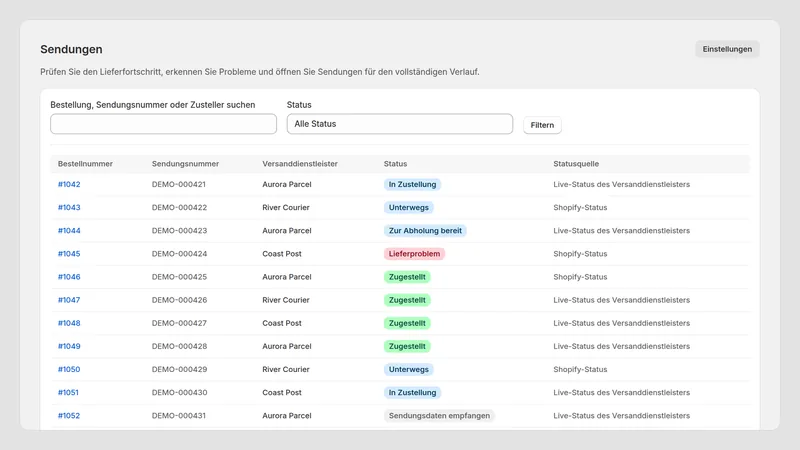The height and width of the screenshot is (450, 800).
Task: Click the Zugestellt badge in row #1049
Action: coord(407,346)
